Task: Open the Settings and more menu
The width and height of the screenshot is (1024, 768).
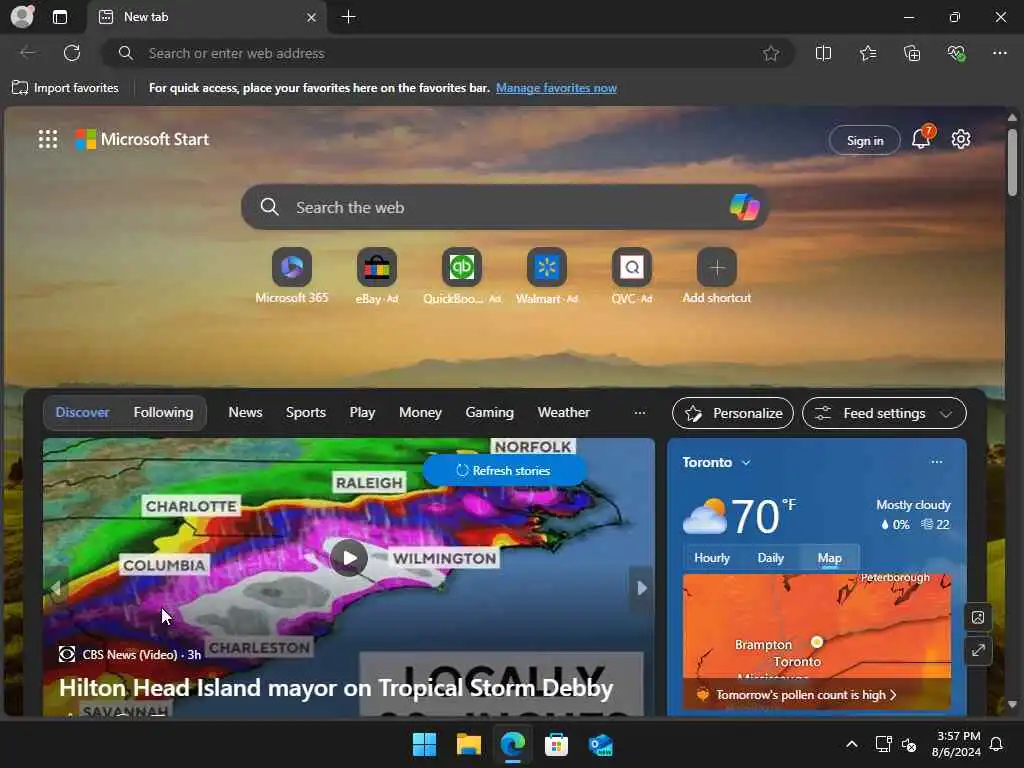Action: tap(1000, 53)
